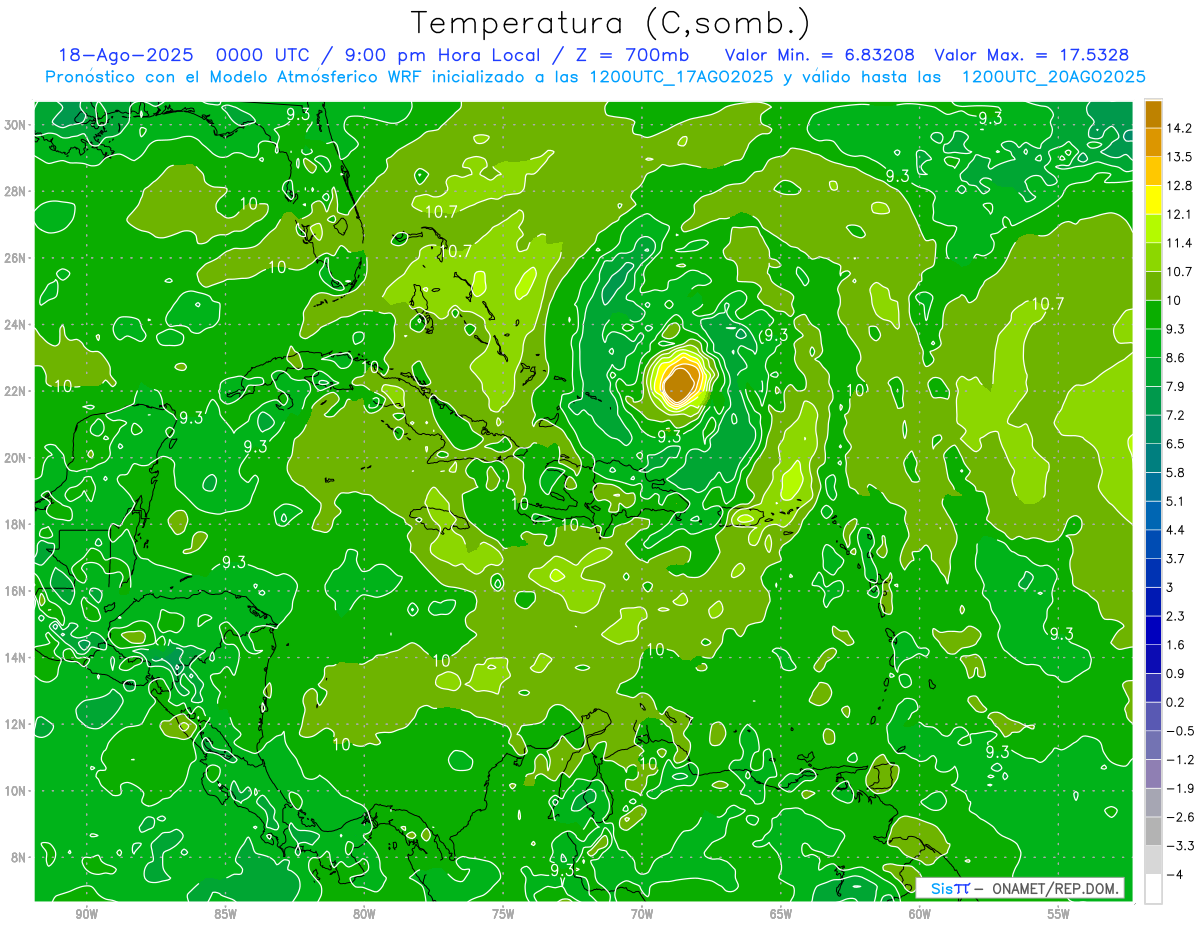Click the legend value 4.4

click(1177, 530)
